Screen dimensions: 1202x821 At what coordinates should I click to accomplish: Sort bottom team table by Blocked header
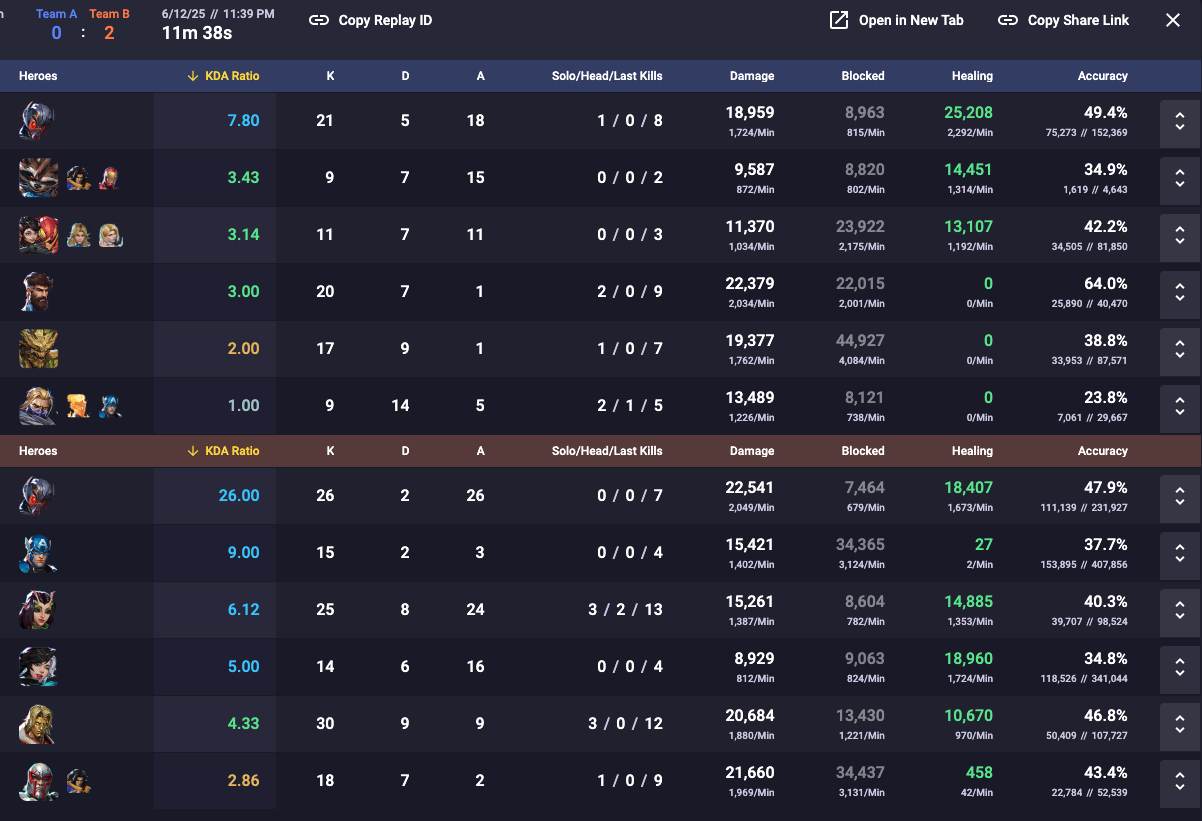pyautogui.click(x=863, y=451)
